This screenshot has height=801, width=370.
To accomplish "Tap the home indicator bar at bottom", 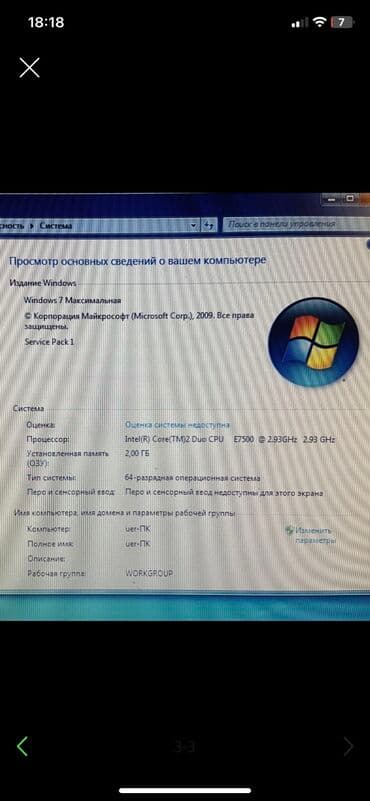I will tap(185, 790).
